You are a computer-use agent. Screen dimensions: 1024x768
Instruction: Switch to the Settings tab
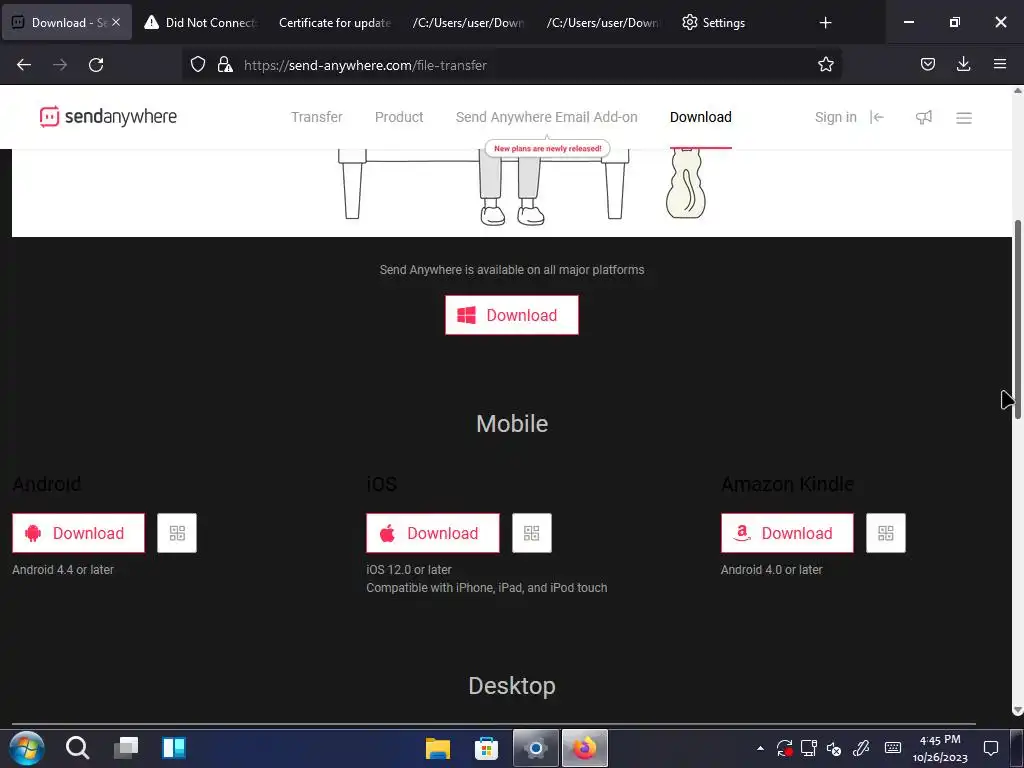[x=714, y=23]
